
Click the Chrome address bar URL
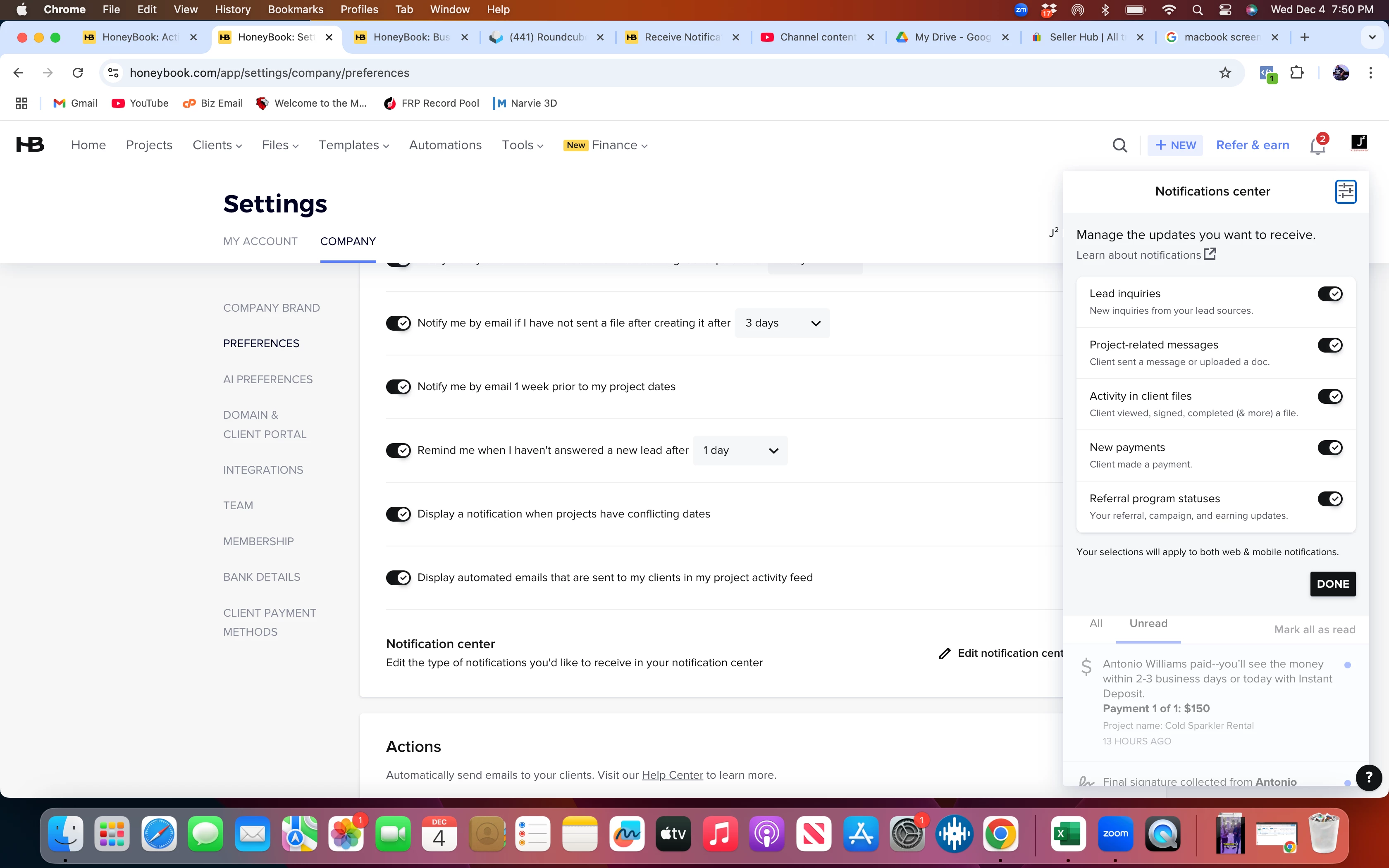click(270, 73)
